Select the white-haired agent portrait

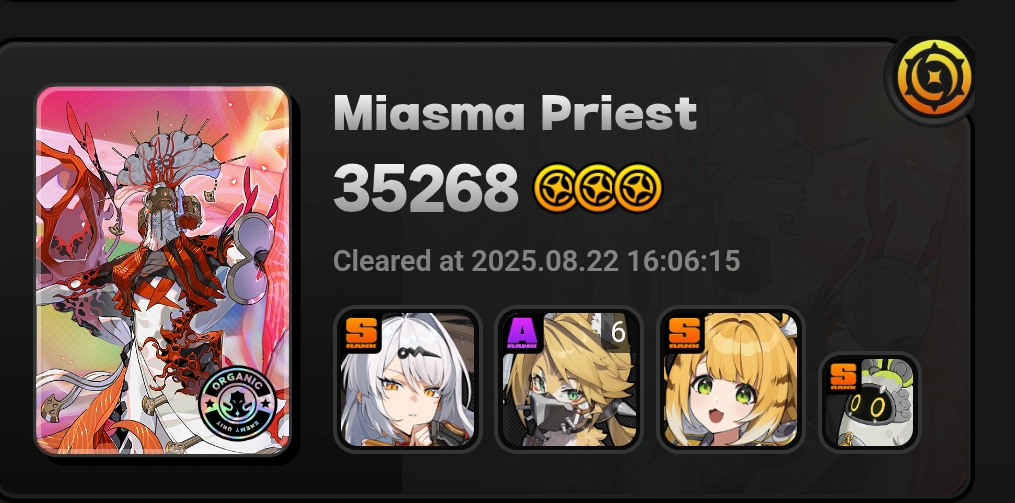point(407,379)
